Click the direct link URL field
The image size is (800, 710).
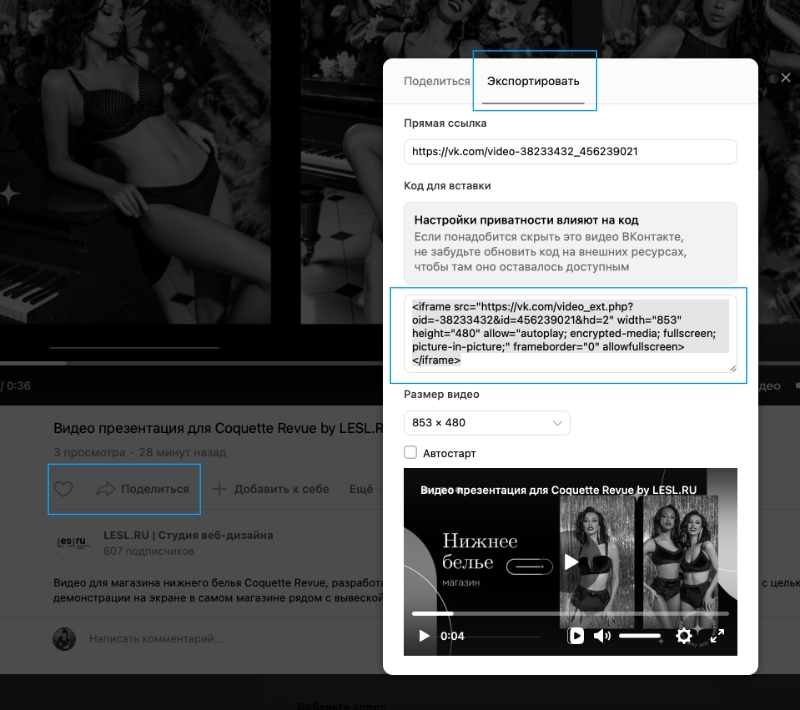570,151
